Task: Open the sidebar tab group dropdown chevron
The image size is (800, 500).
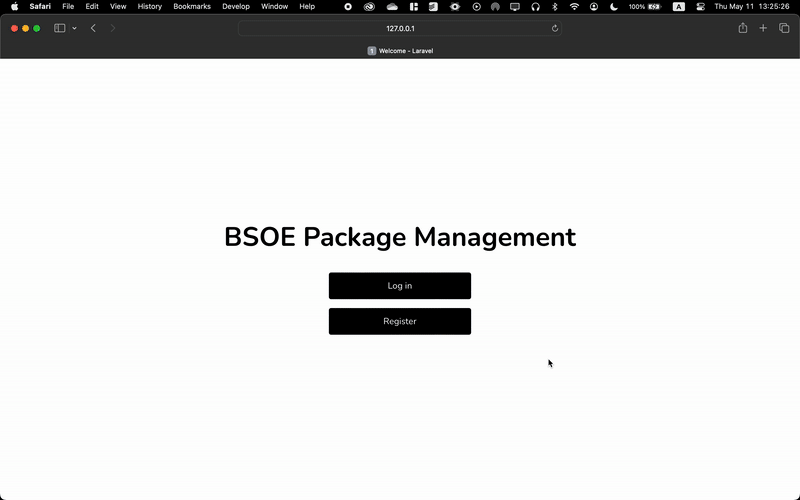Action: (x=74, y=28)
